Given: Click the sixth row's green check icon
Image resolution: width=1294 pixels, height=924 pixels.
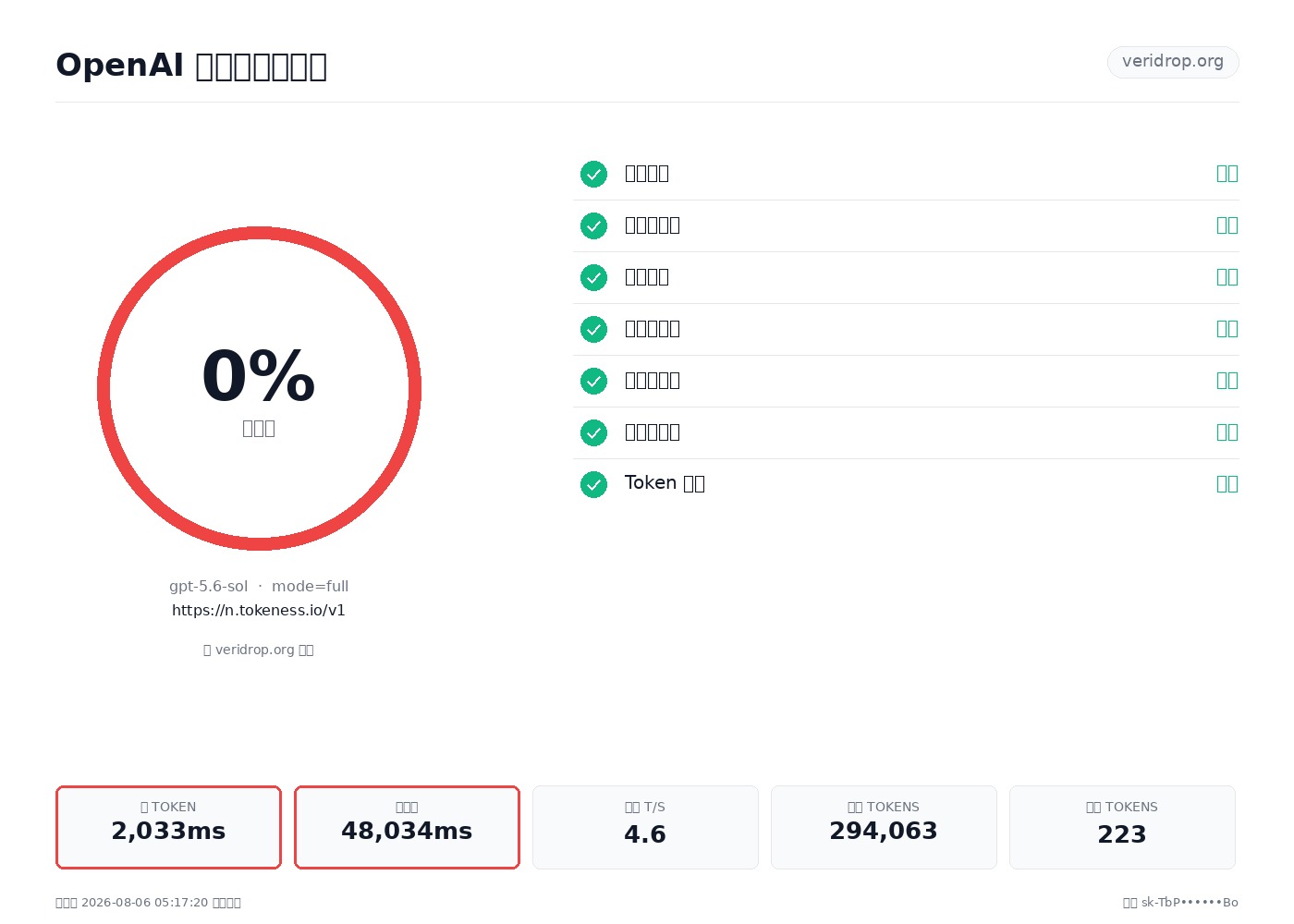Looking at the screenshot, I should pos(593,432).
